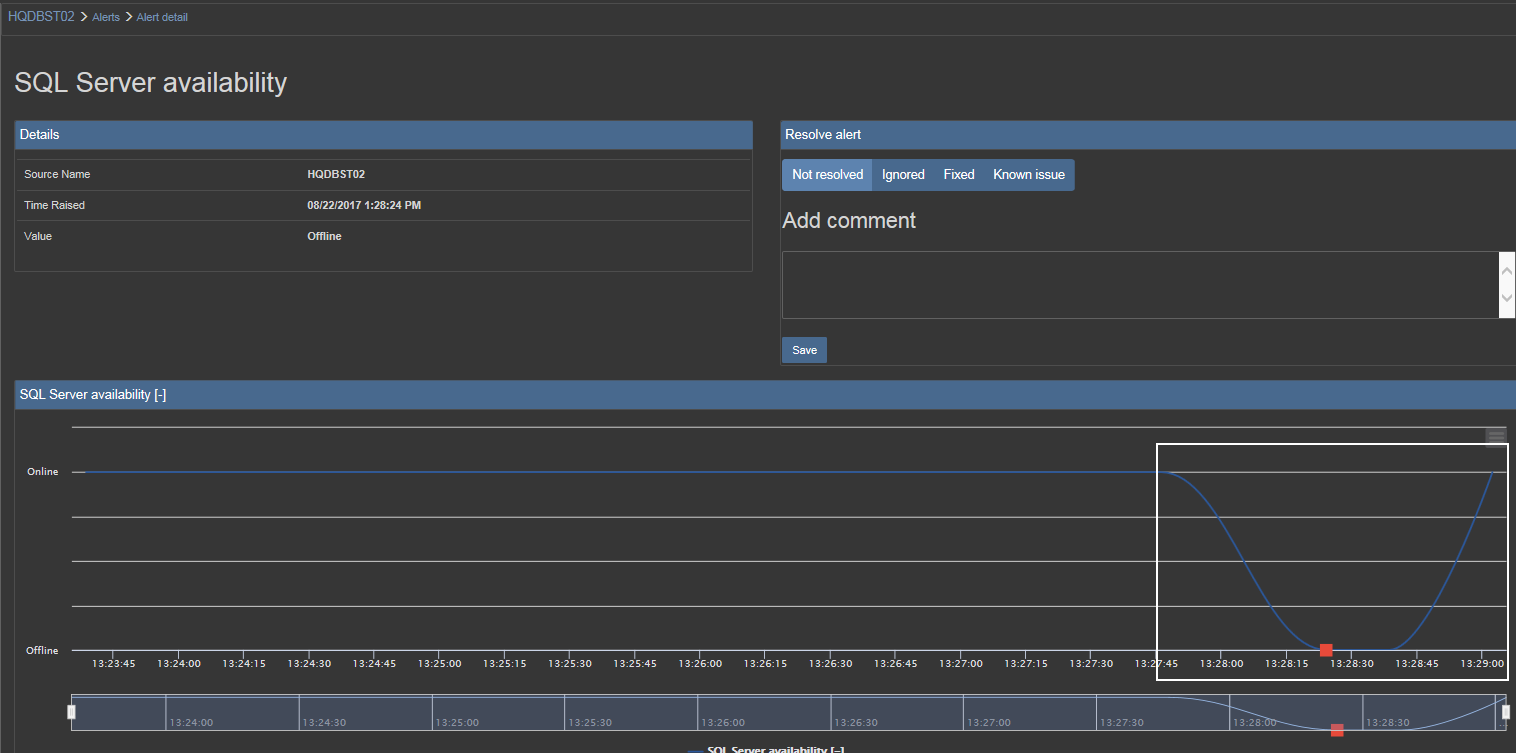The height and width of the screenshot is (753, 1516).
Task: Click the right handle of the range navigator
Action: click(1506, 712)
